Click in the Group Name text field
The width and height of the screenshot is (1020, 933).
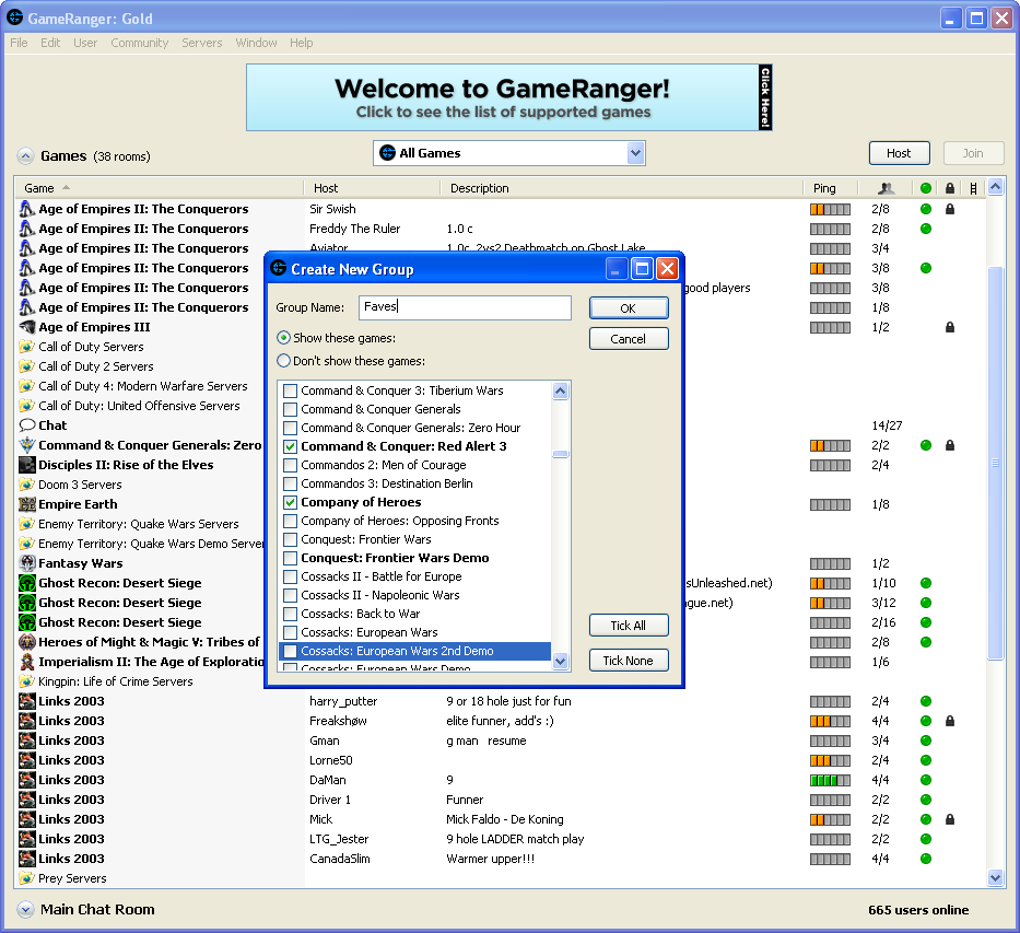point(465,307)
